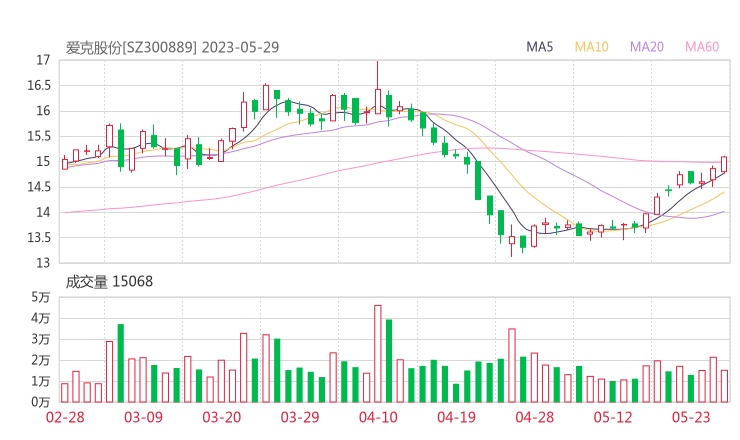Click the 13 price axis label
Image resolution: width=740 pixels, height=440 pixels.
pyautogui.click(x=43, y=263)
